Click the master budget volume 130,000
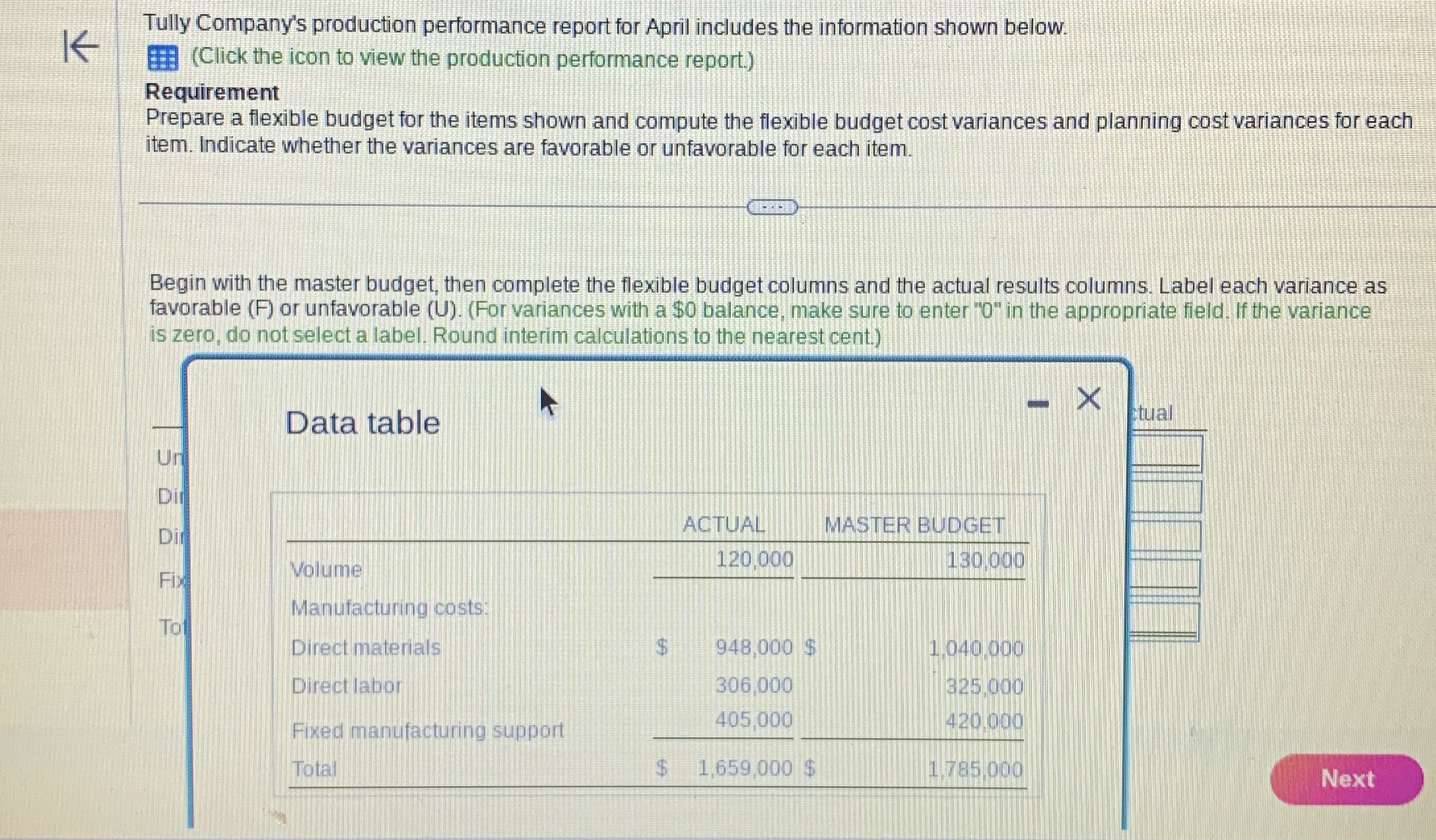This screenshot has width=1436, height=840. (985, 561)
